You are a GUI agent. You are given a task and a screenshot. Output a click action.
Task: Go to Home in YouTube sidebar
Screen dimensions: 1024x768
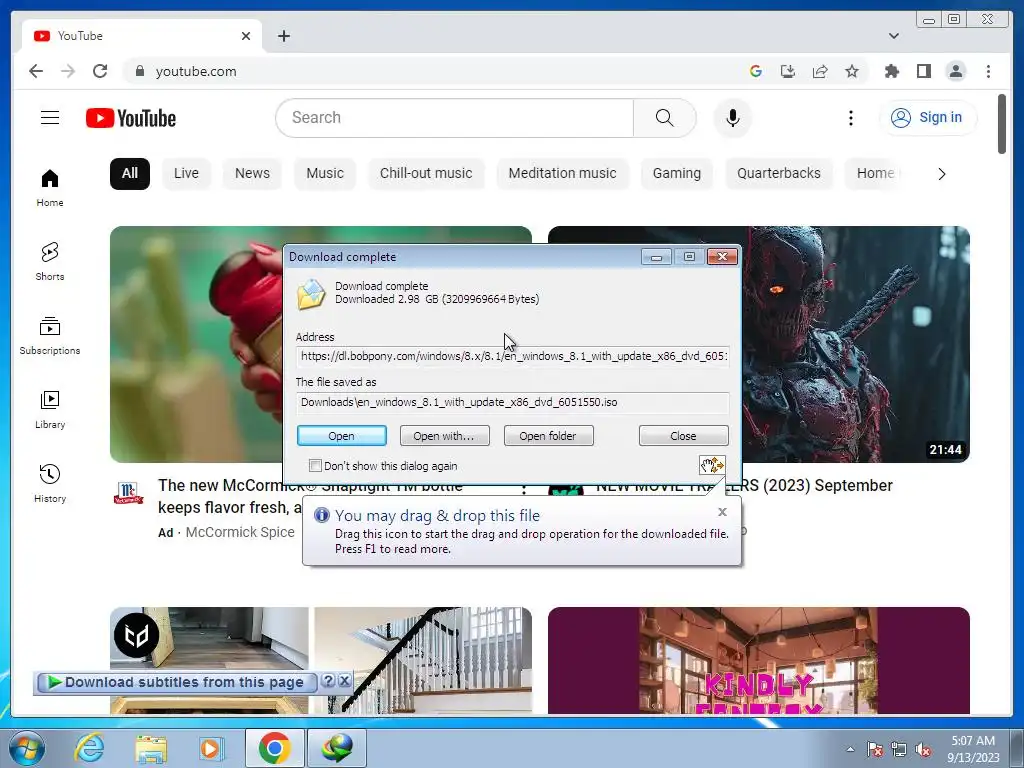pyautogui.click(x=50, y=187)
